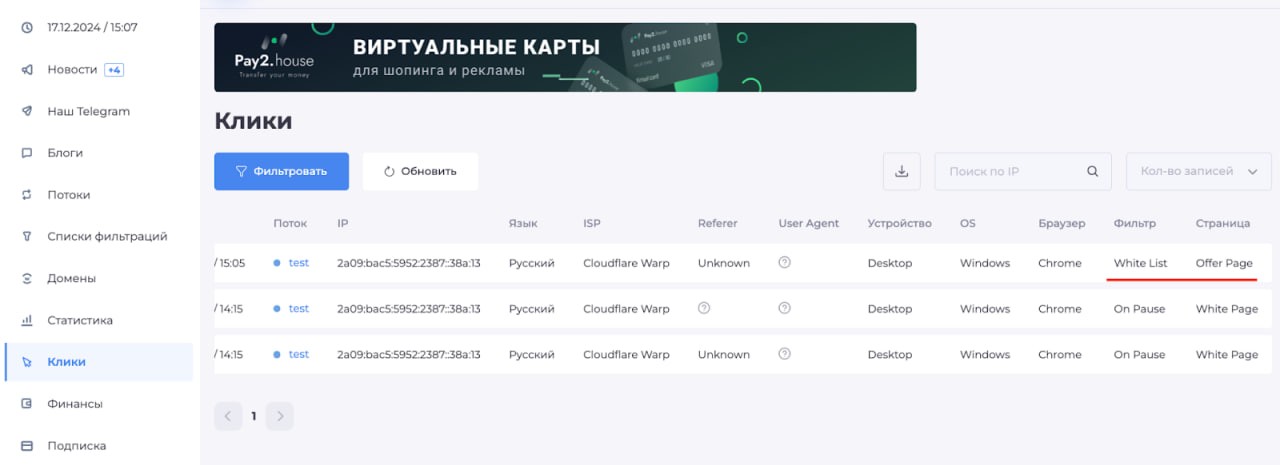Open the test flow link in first row
The height and width of the screenshot is (465, 1280).
[299, 263]
